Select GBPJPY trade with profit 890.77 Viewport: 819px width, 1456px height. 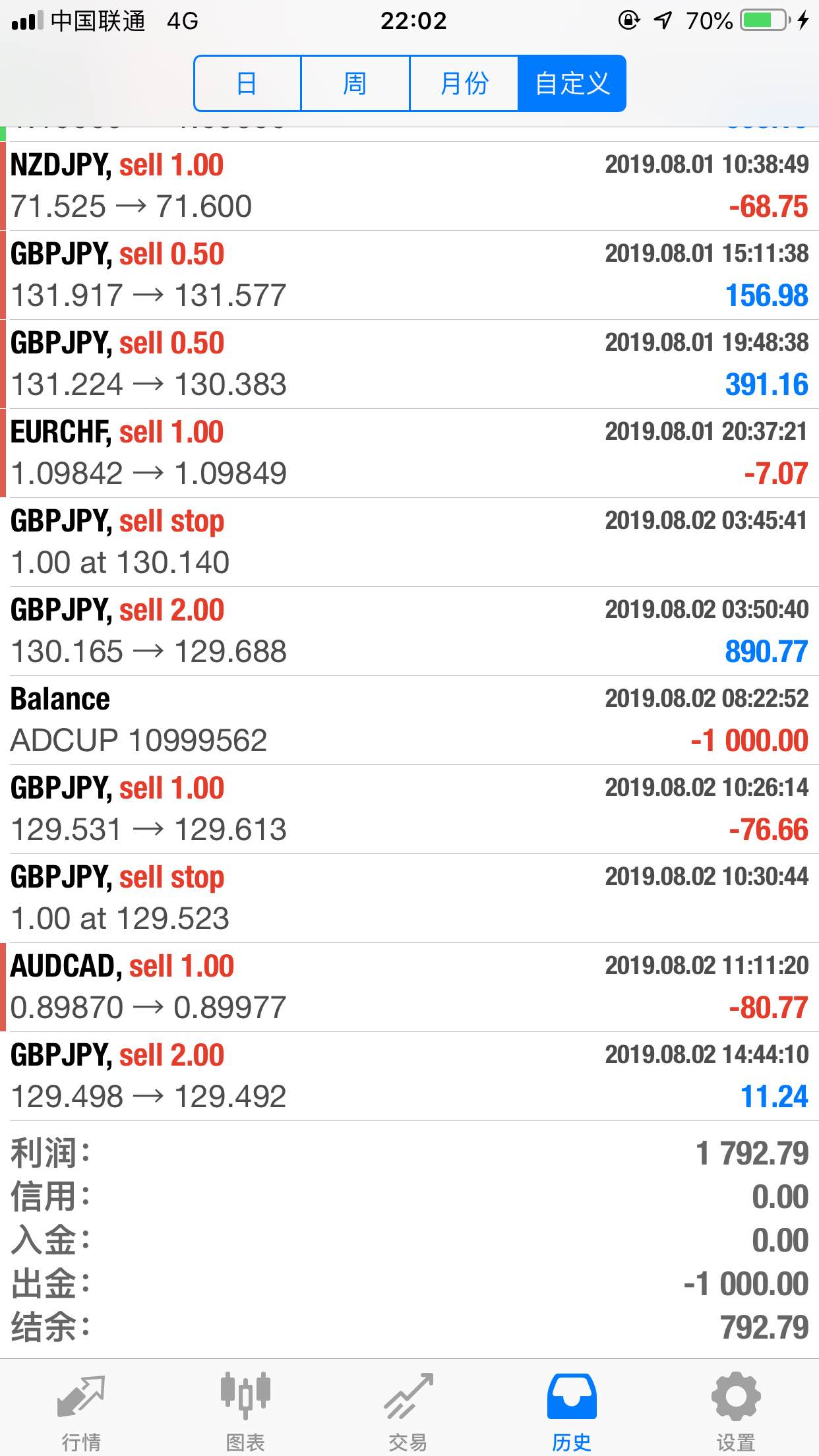click(409, 631)
